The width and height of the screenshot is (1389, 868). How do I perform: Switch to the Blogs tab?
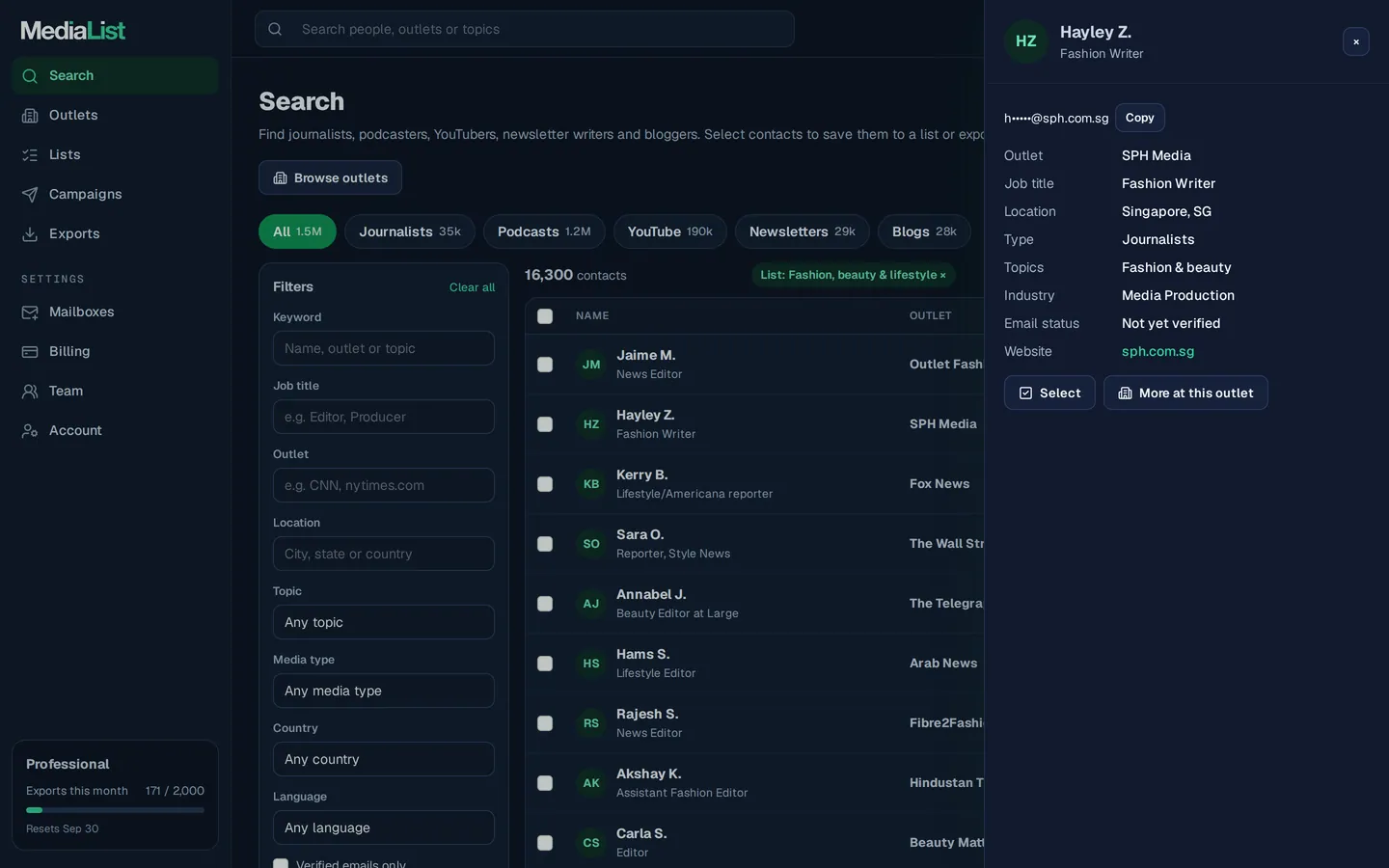[924, 231]
